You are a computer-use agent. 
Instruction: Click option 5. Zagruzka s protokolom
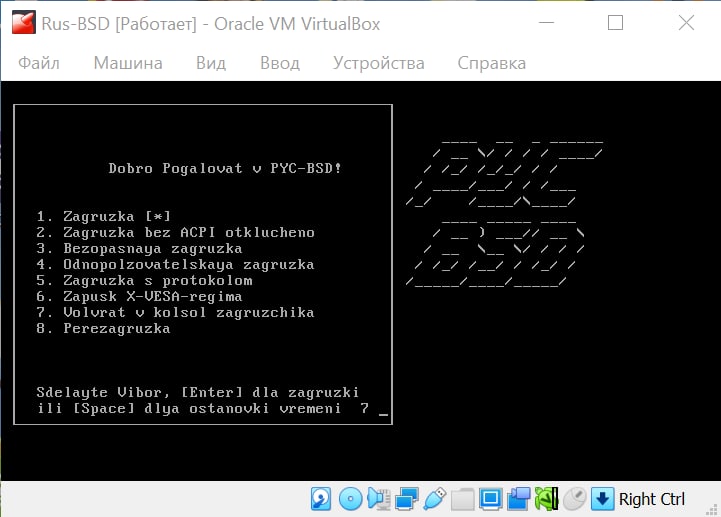(144, 281)
